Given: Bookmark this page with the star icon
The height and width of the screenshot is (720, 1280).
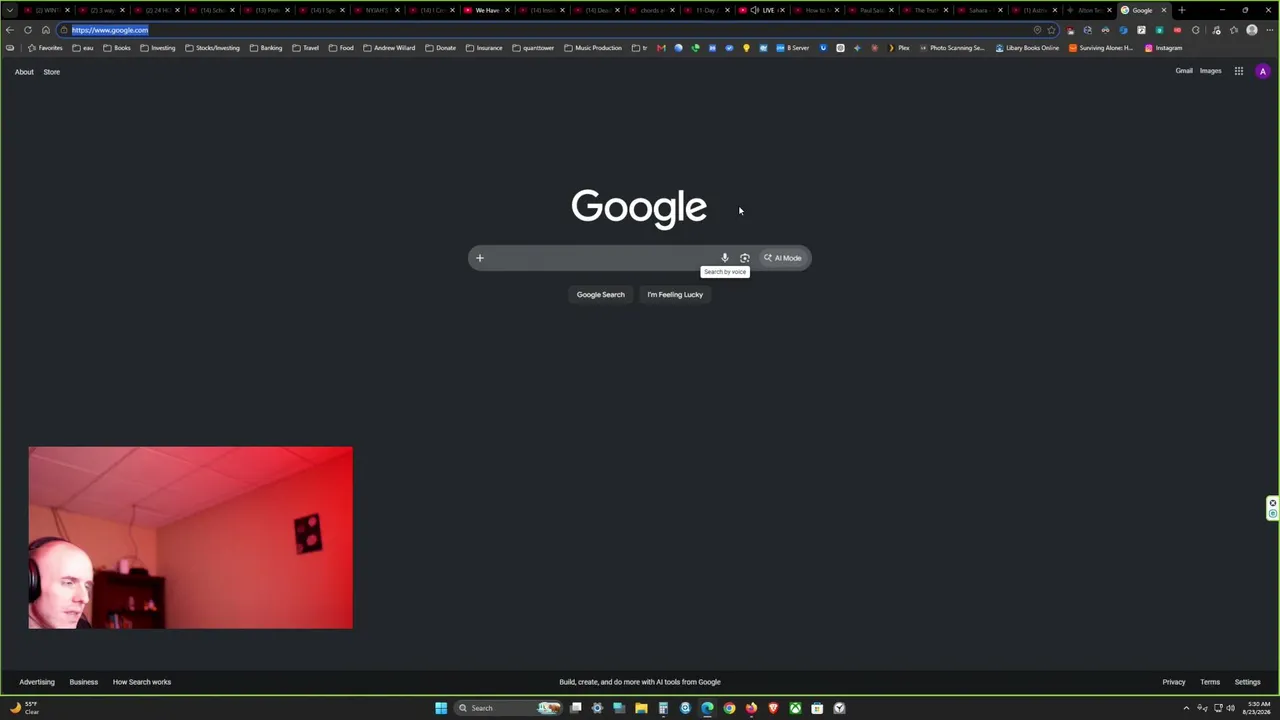Looking at the screenshot, I should click(1051, 30).
